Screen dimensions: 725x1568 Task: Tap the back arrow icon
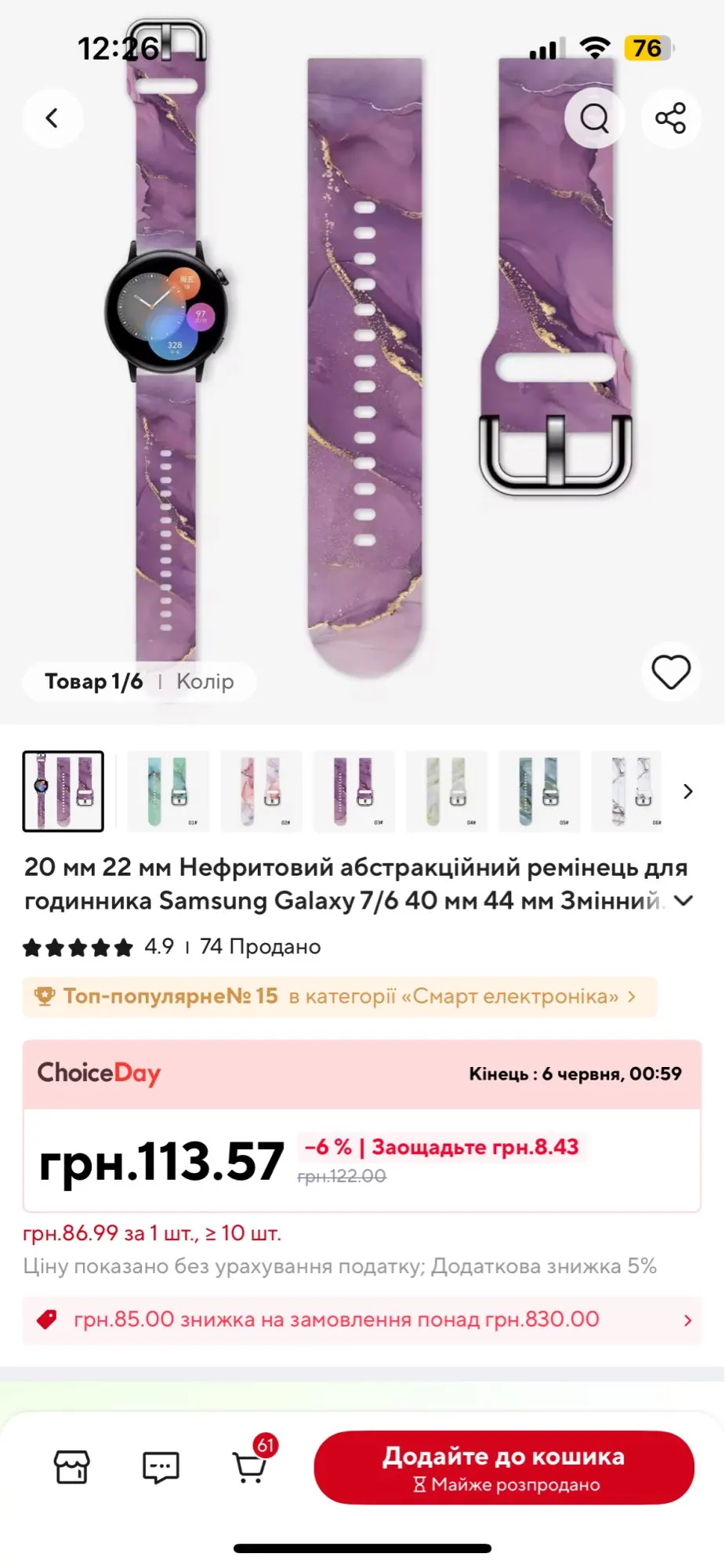[x=53, y=118]
